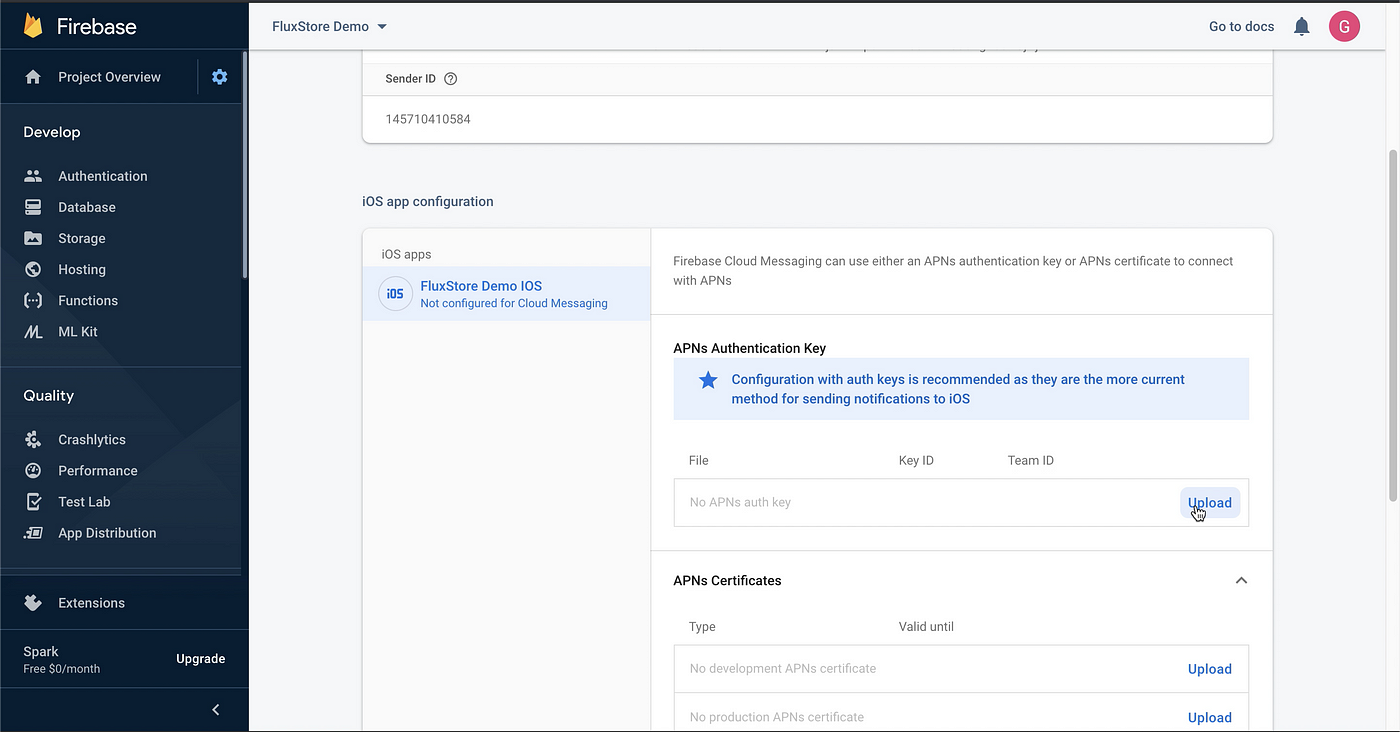Click the page vertical scrollbar
Image resolution: width=1400 pixels, height=732 pixels.
pyautogui.click(x=1393, y=325)
